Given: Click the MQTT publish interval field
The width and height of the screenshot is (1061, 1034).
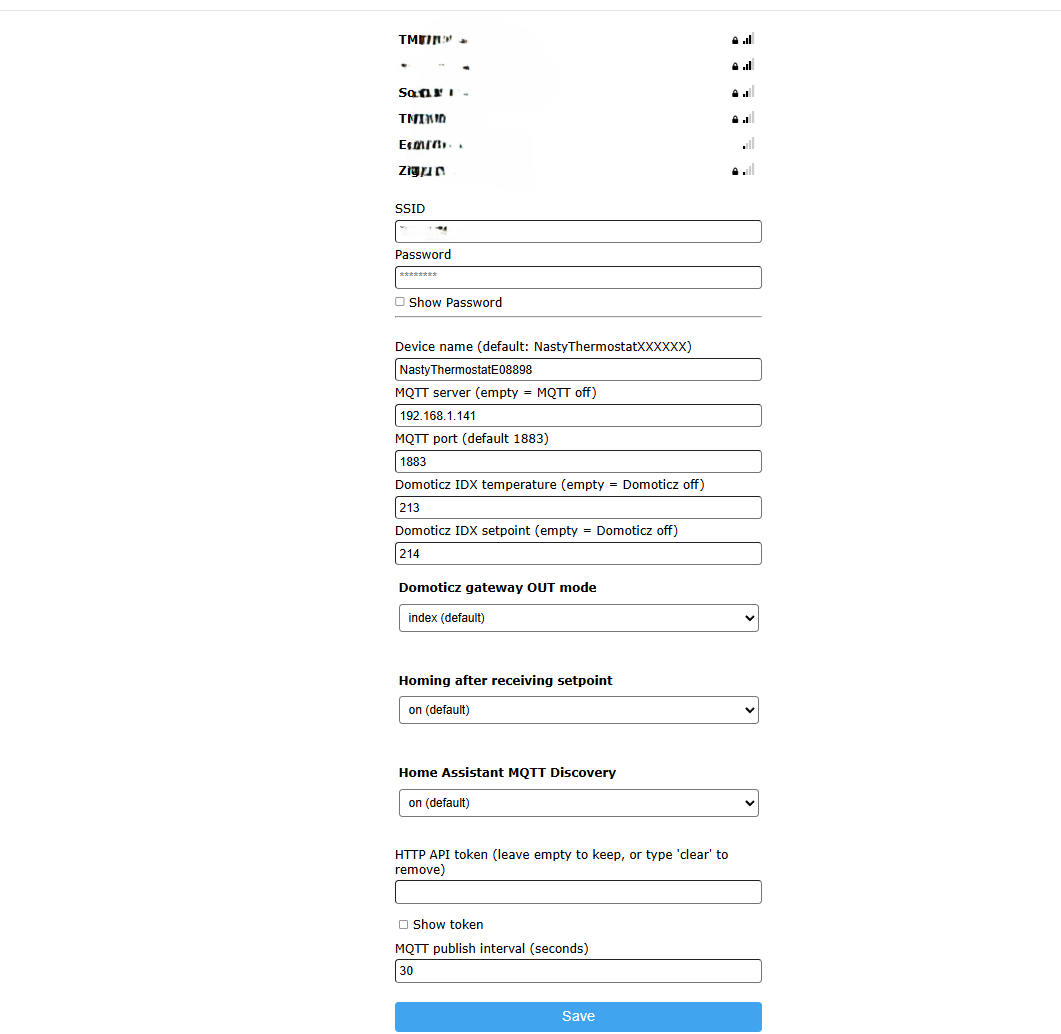Looking at the screenshot, I should pyautogui.click(x=578, y=970).
